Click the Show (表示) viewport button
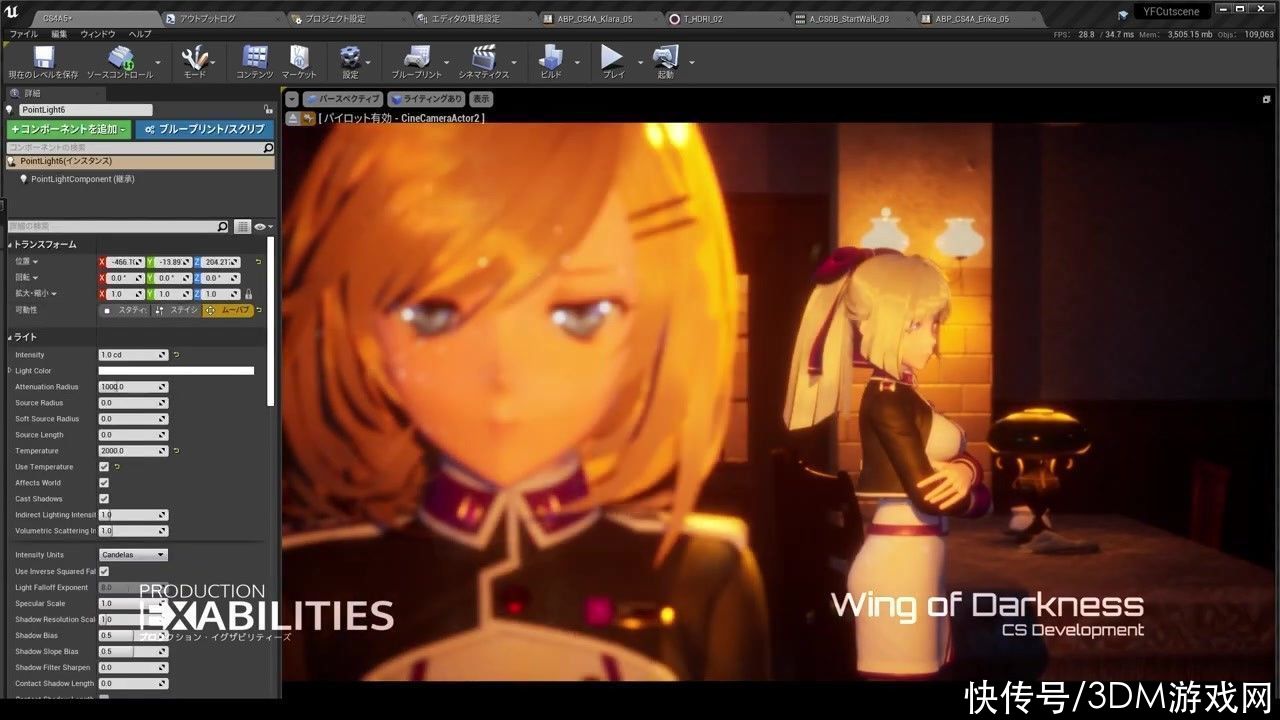This screenshot has width=1280, height=720. pyautogui.click(x=481, y=99)
